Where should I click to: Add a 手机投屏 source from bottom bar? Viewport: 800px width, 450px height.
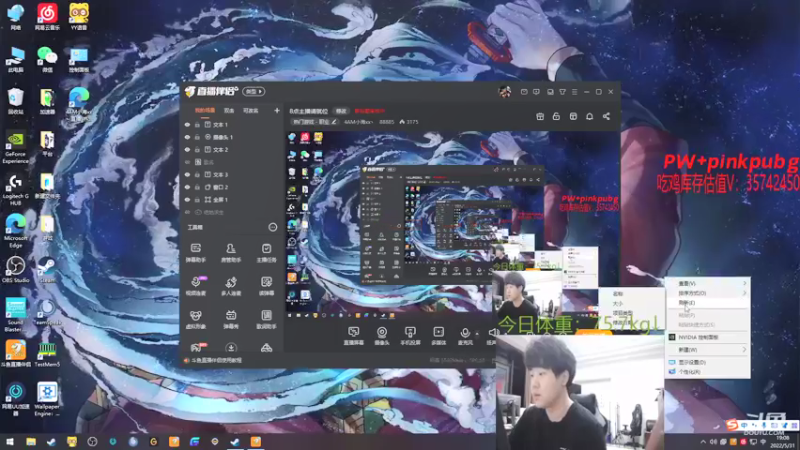tap(410, 336)
